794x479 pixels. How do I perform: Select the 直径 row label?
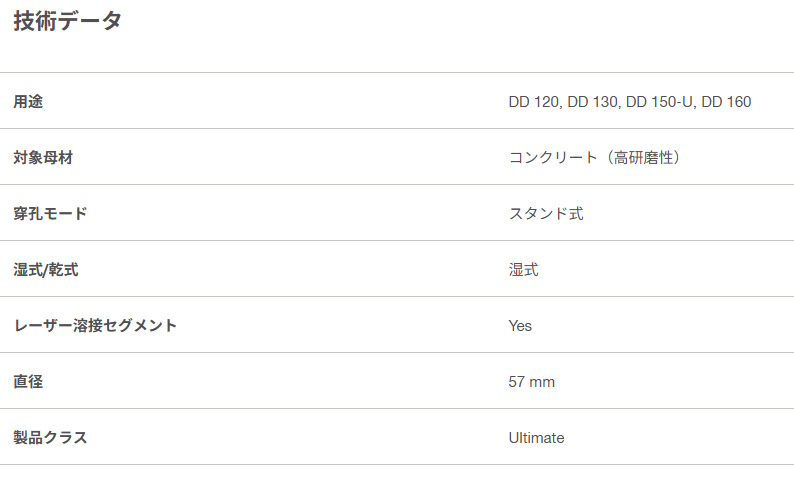point(28,381)
